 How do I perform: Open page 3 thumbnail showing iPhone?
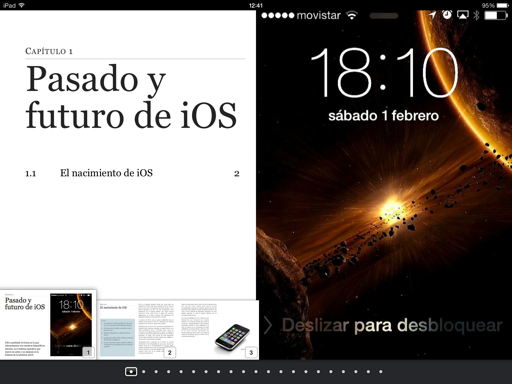218,330
